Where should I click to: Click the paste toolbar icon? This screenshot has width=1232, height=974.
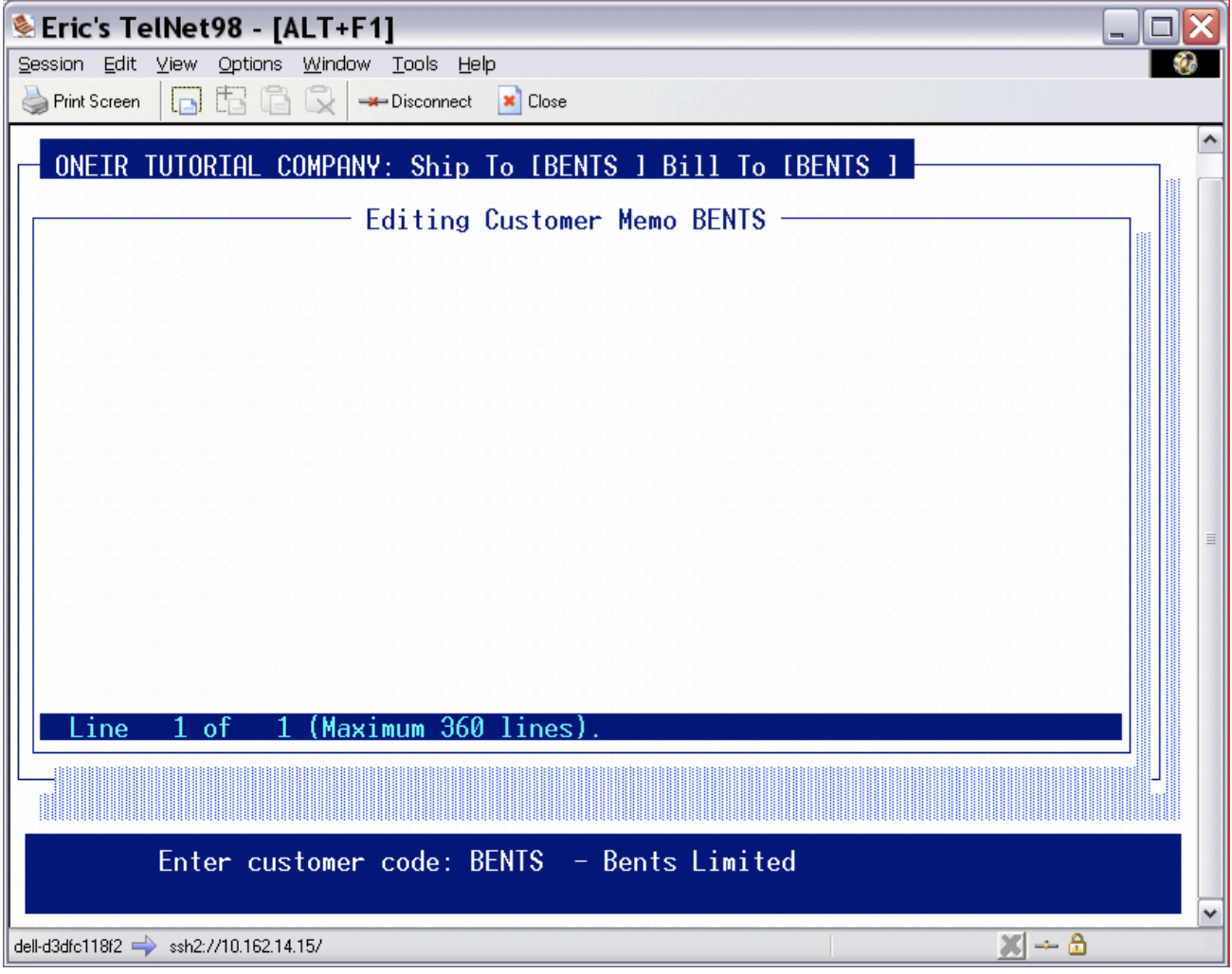[275, 101]
